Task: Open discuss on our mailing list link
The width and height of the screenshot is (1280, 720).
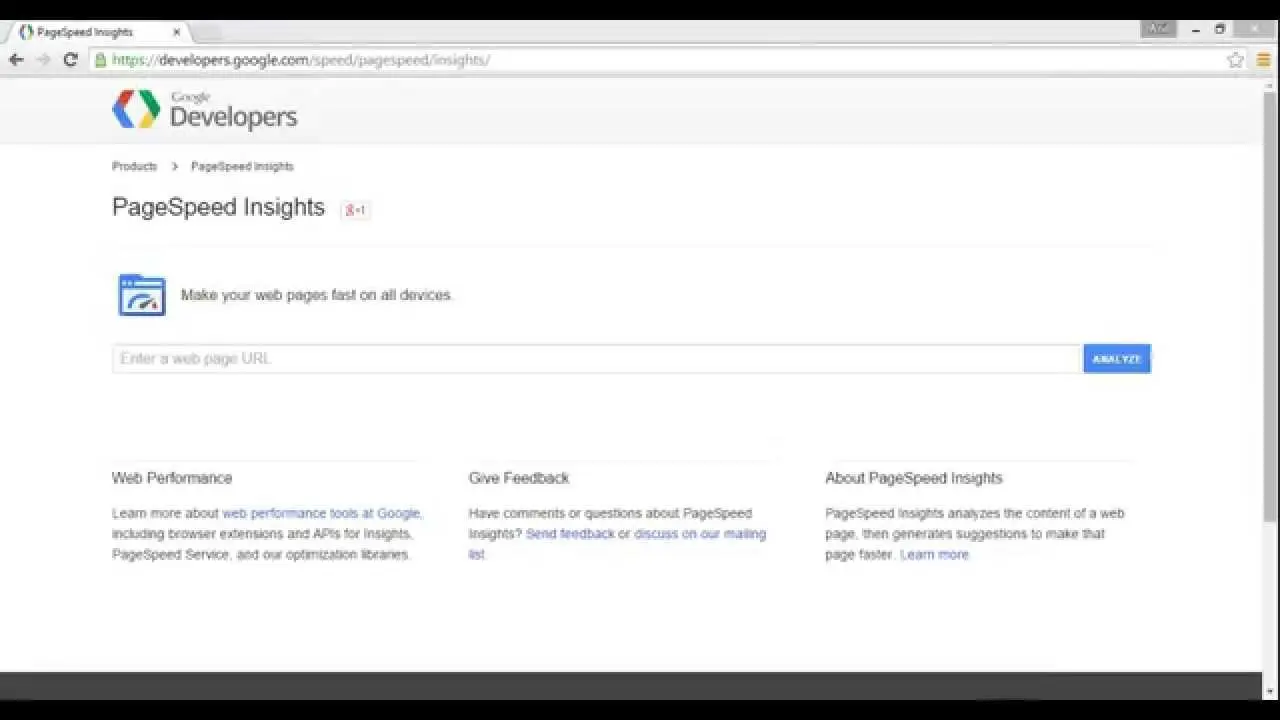Action: click(x=617, y=544)
